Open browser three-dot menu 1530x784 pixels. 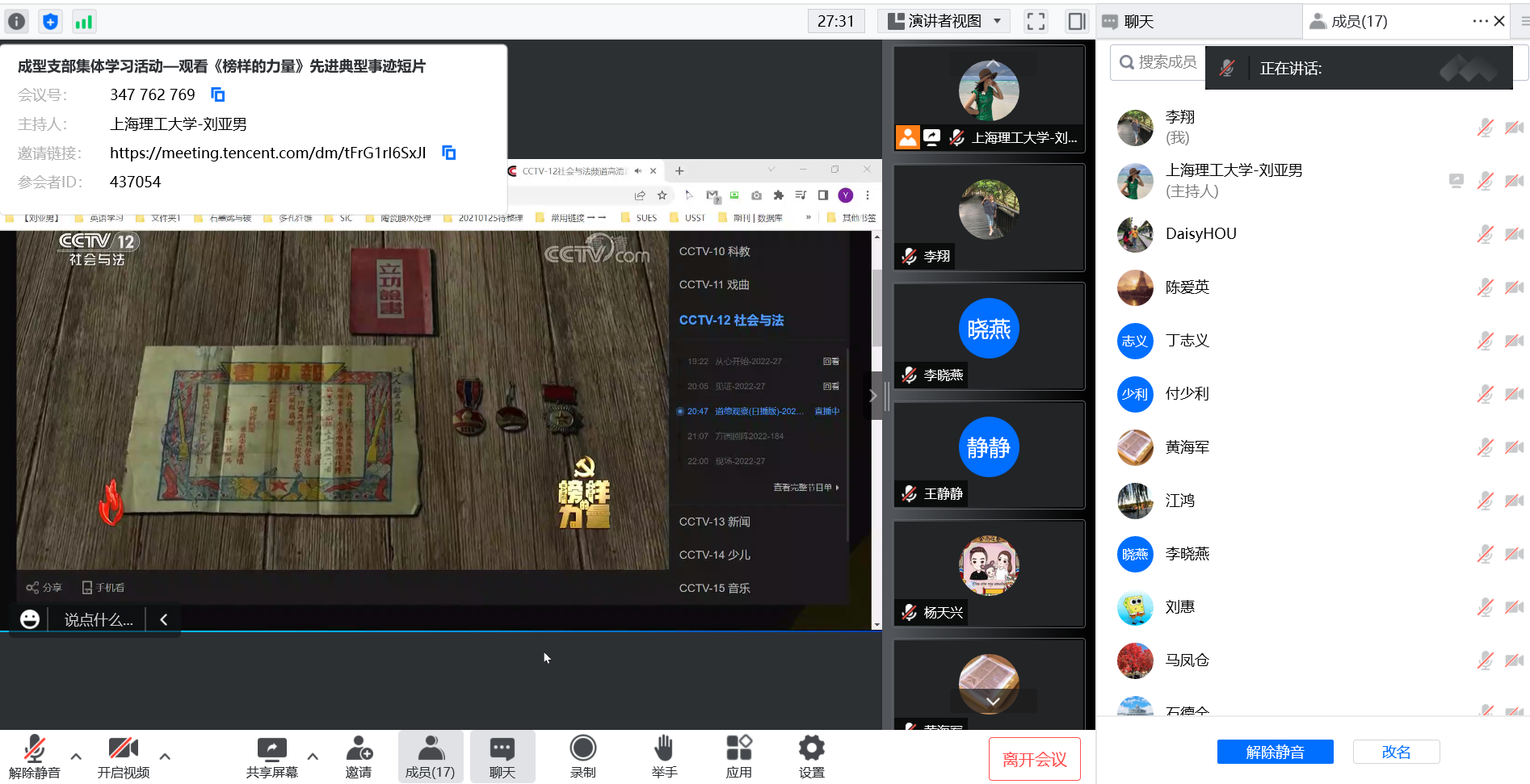pos(868,195)
